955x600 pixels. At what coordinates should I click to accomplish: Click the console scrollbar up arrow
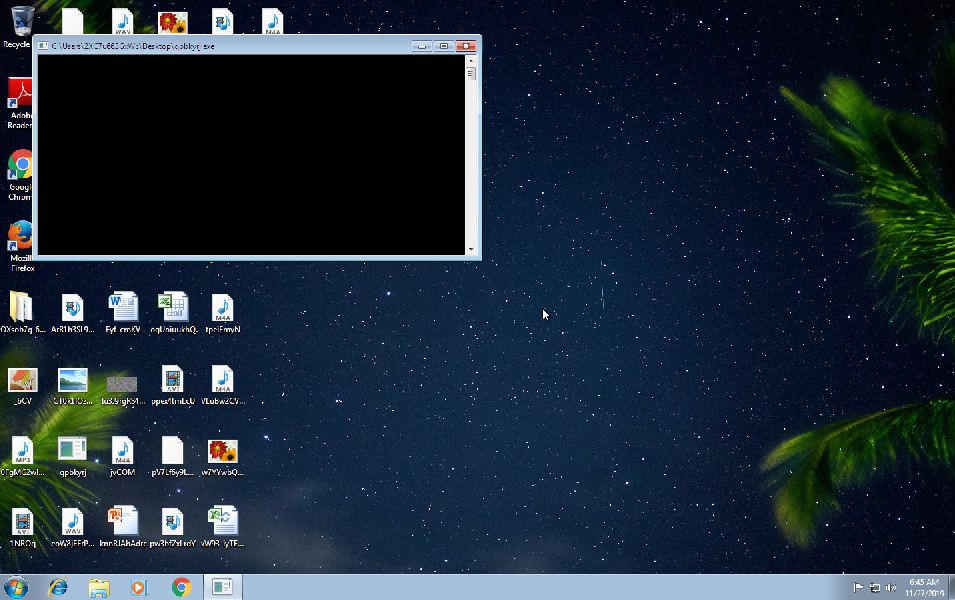(471, 61)
